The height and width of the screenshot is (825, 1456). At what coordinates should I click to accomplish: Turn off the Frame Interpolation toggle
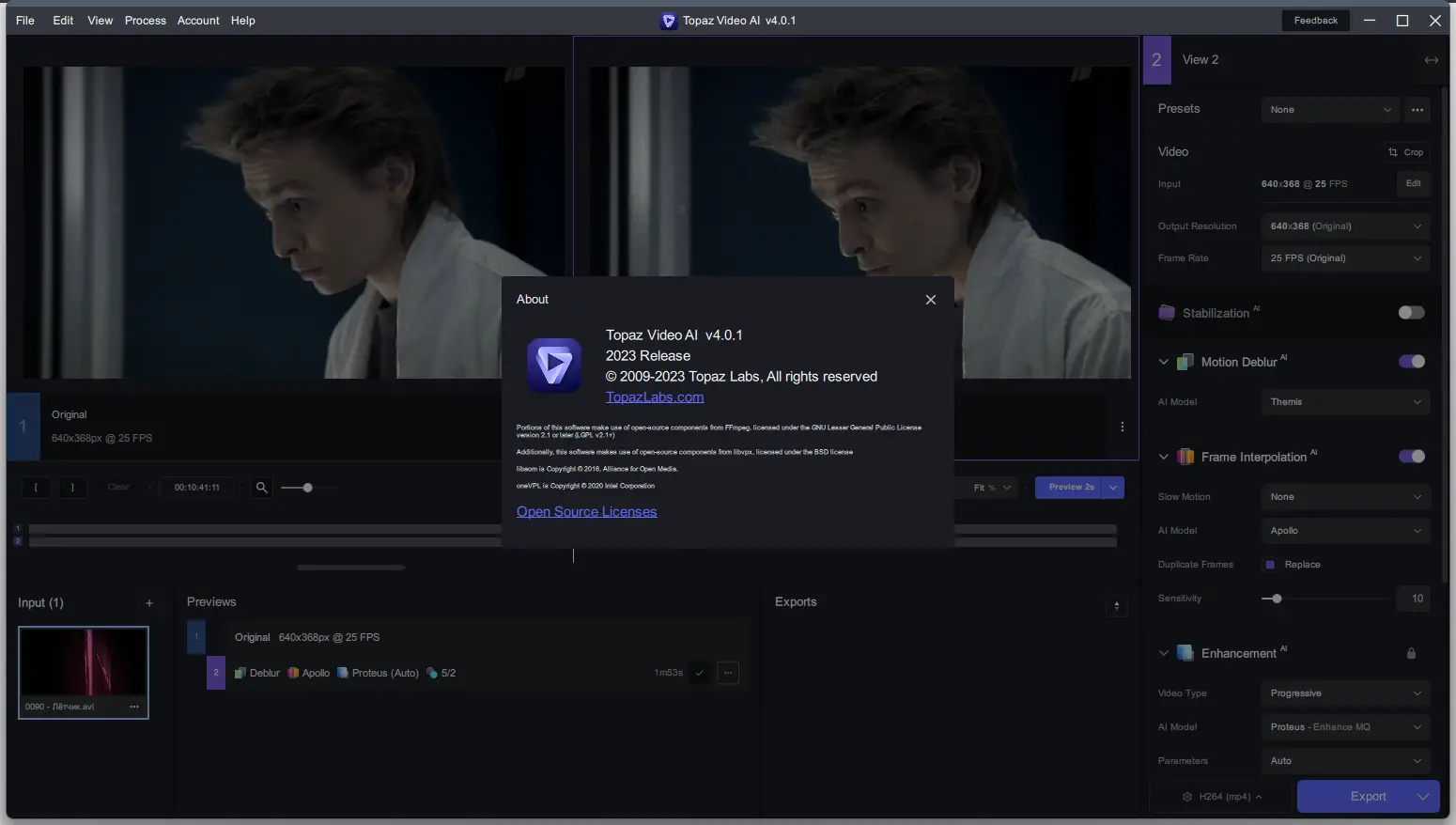(1412, 457)
